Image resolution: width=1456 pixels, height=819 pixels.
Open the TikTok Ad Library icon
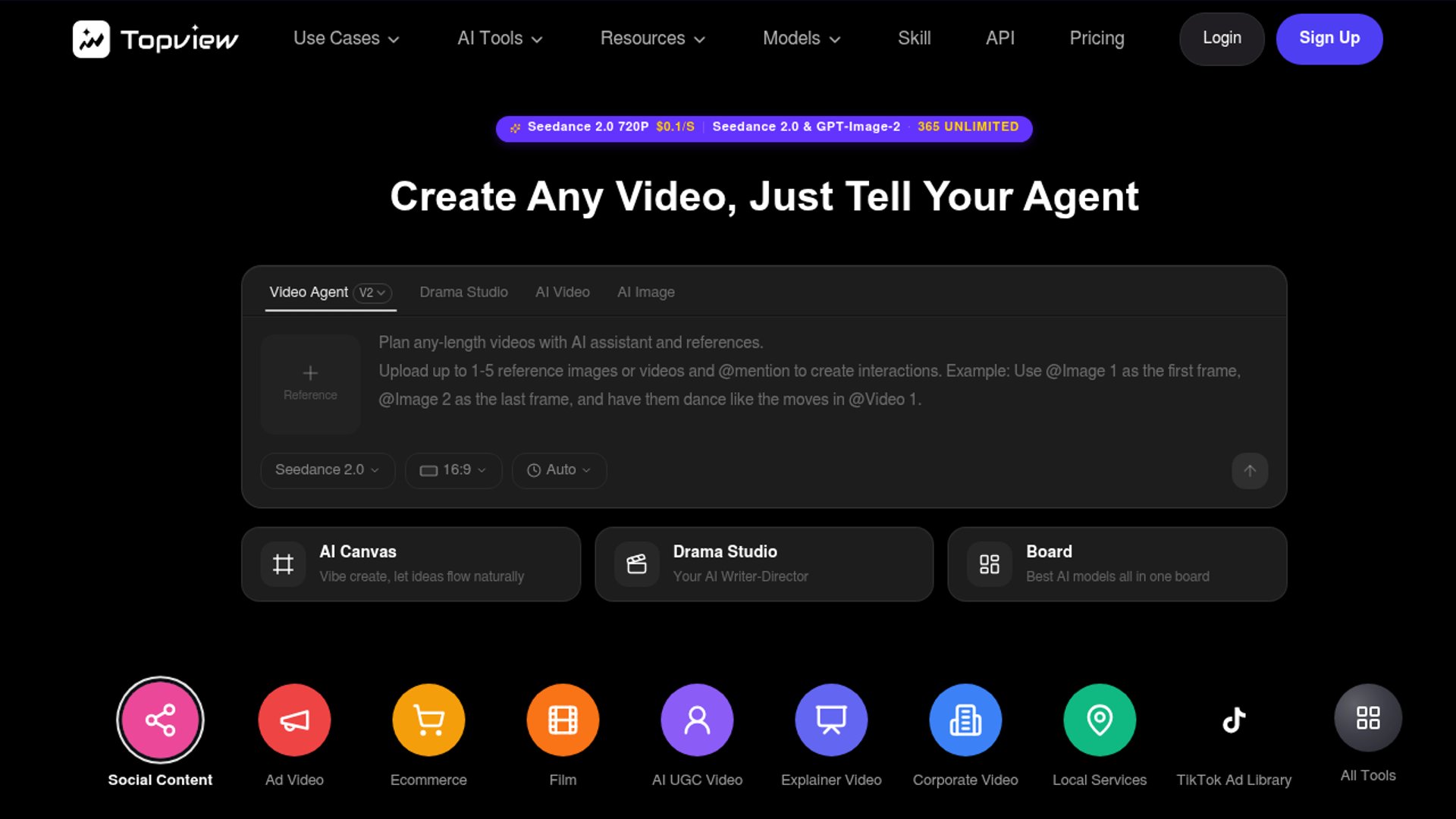point(1234,720)
